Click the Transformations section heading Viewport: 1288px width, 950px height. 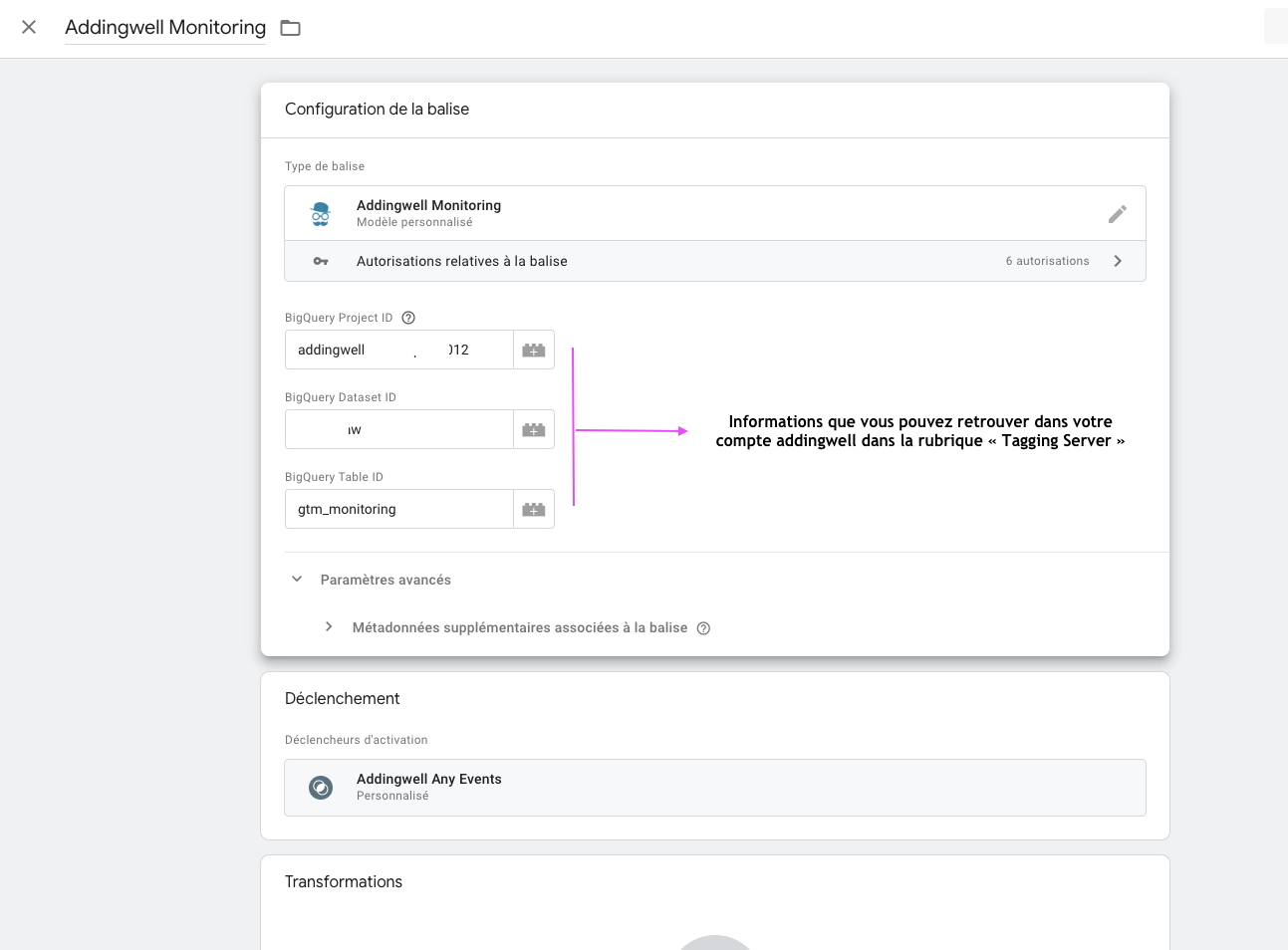pyautogui.click(x=344, y=882)
